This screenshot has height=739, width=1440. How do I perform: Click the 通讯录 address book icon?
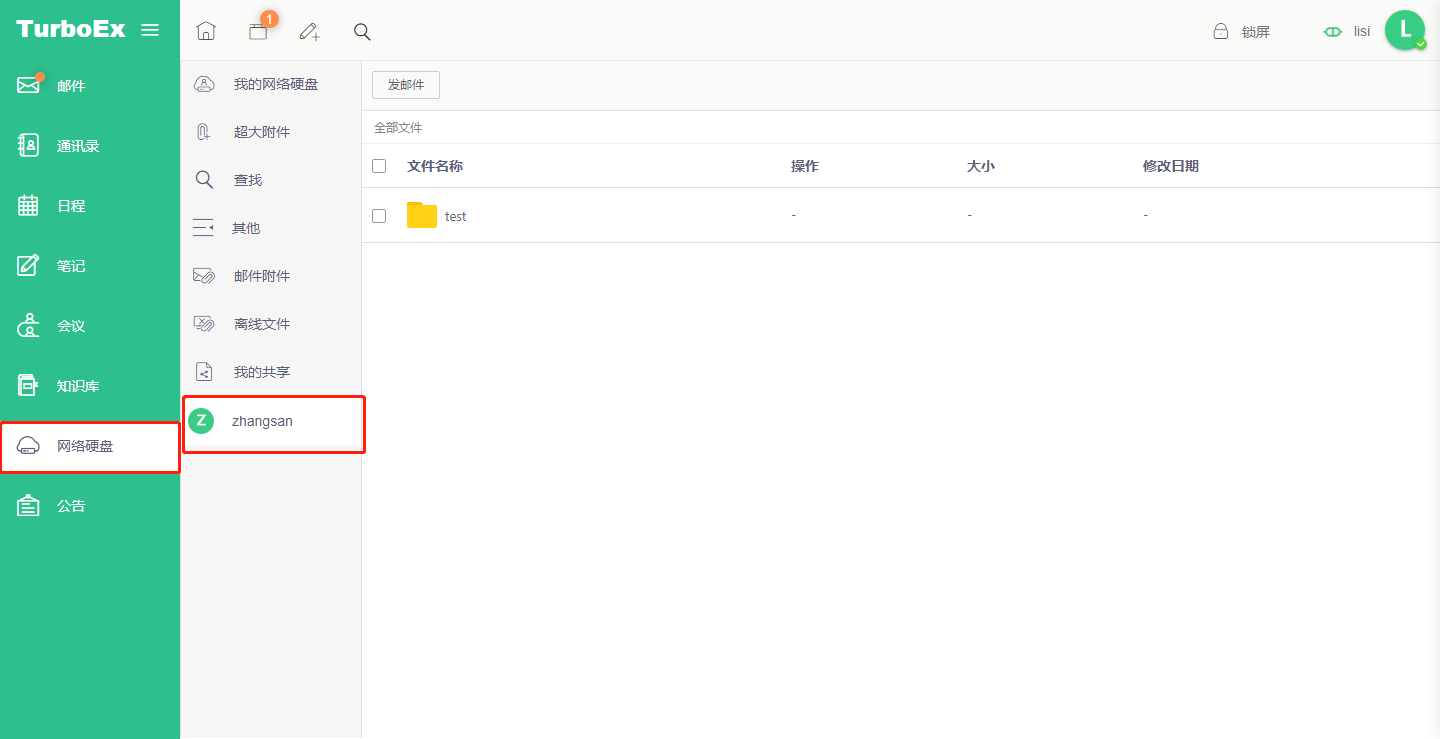[x=28, y=145]
